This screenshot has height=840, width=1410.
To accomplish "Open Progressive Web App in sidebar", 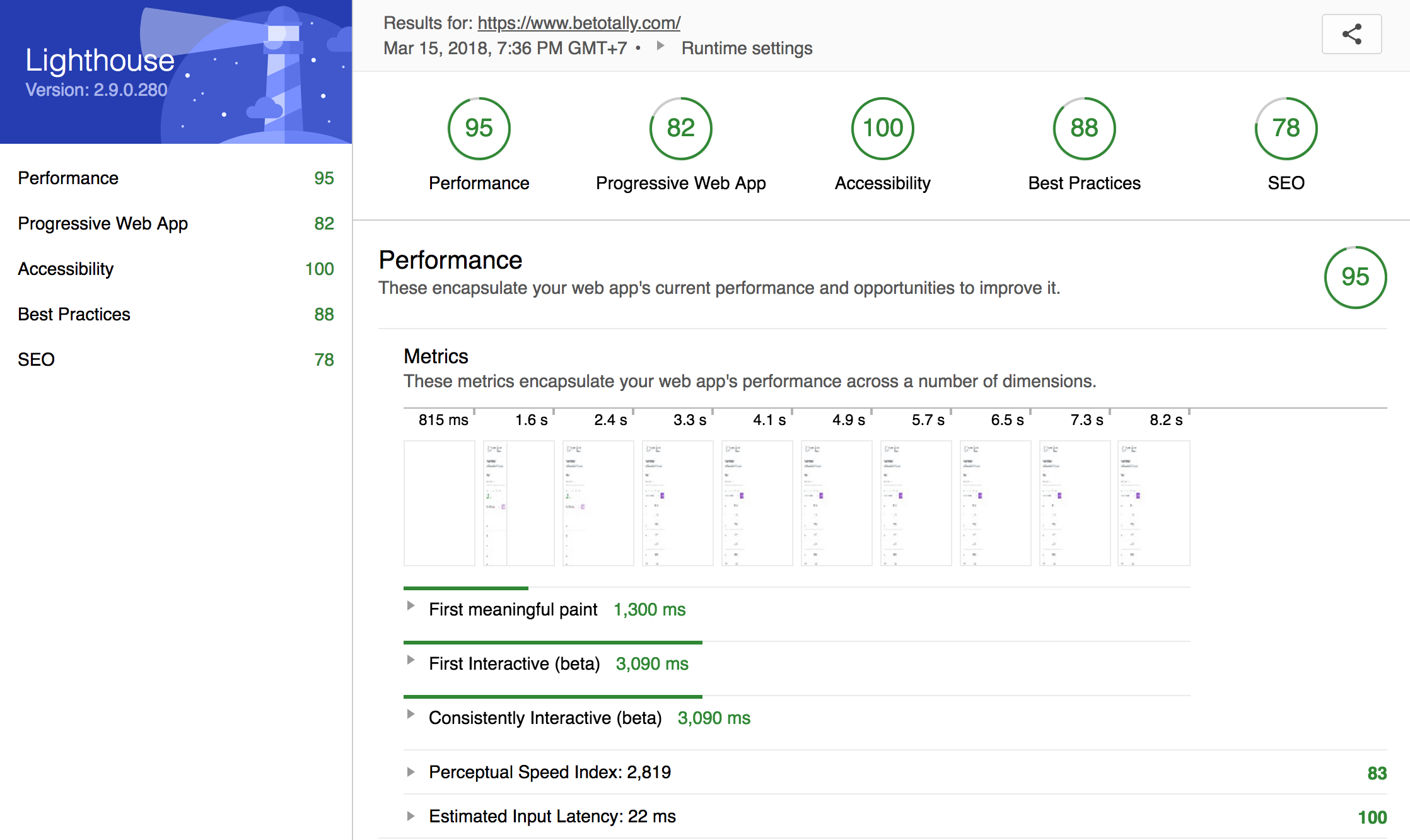I will point(103,224).
